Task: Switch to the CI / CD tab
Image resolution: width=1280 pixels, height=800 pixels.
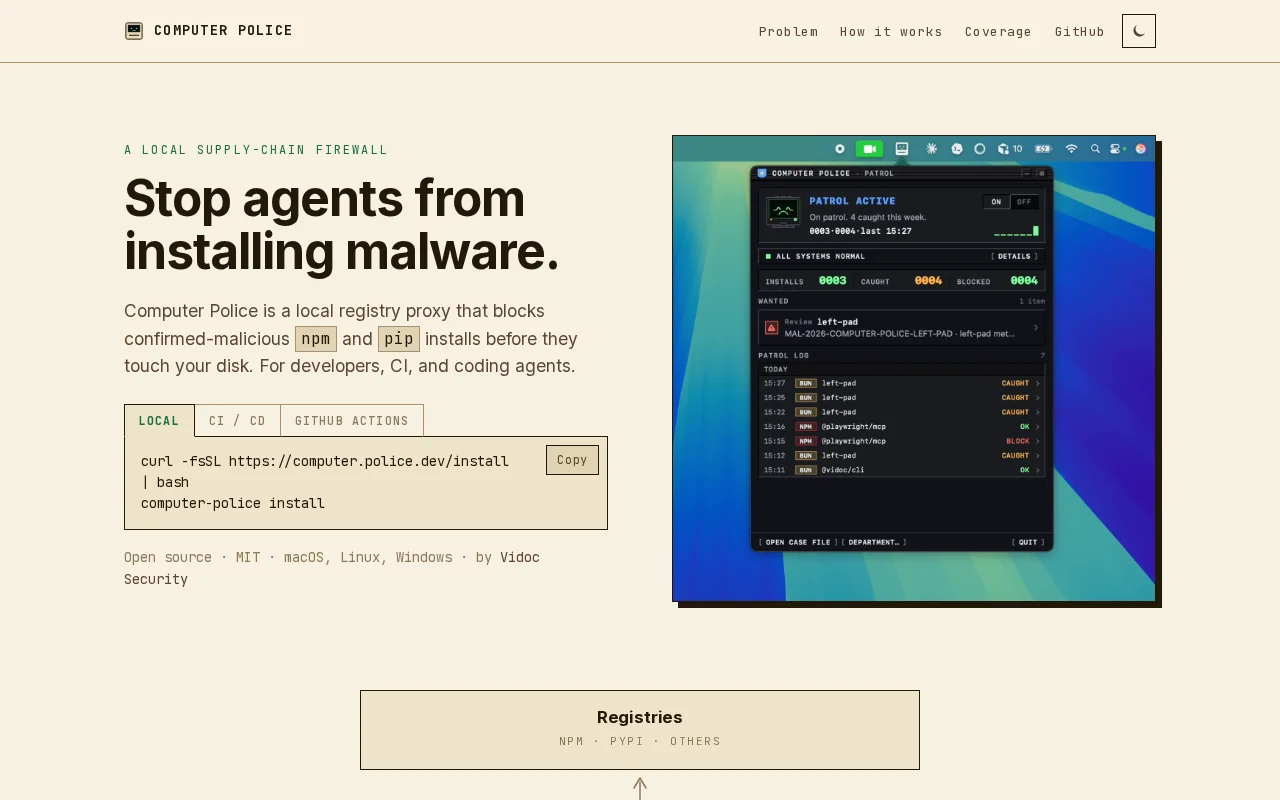Action: 238,421
